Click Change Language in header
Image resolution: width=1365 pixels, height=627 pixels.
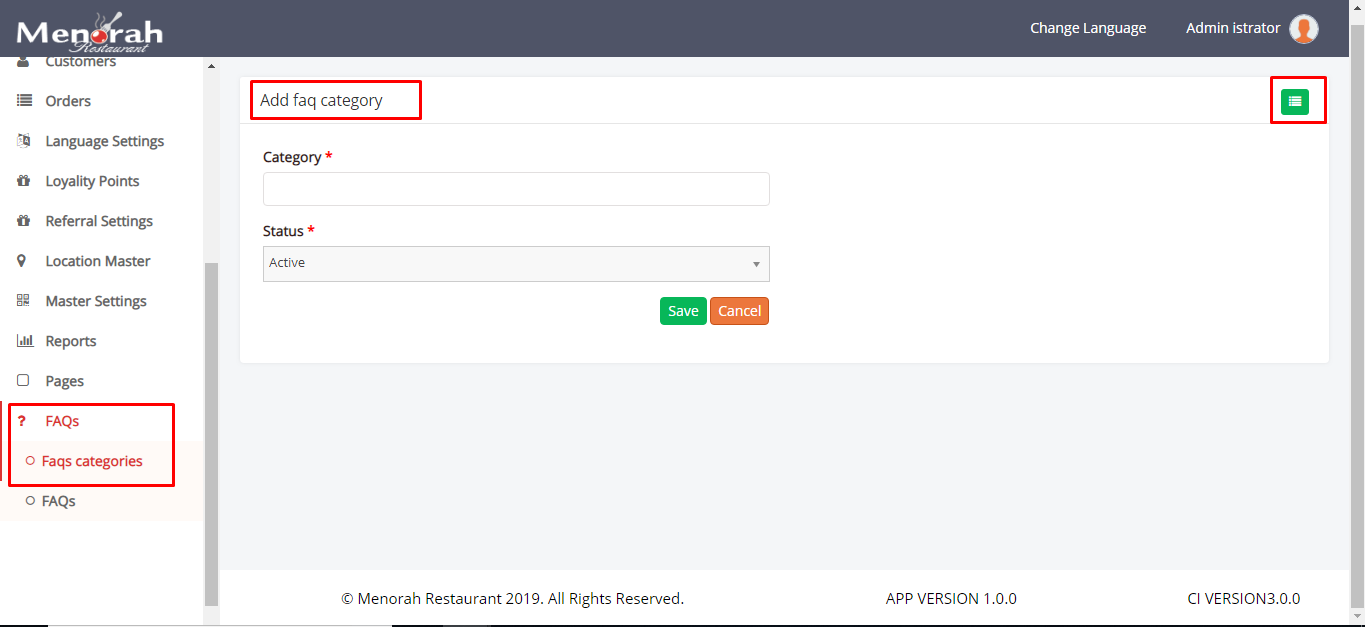click(1088, 28)
